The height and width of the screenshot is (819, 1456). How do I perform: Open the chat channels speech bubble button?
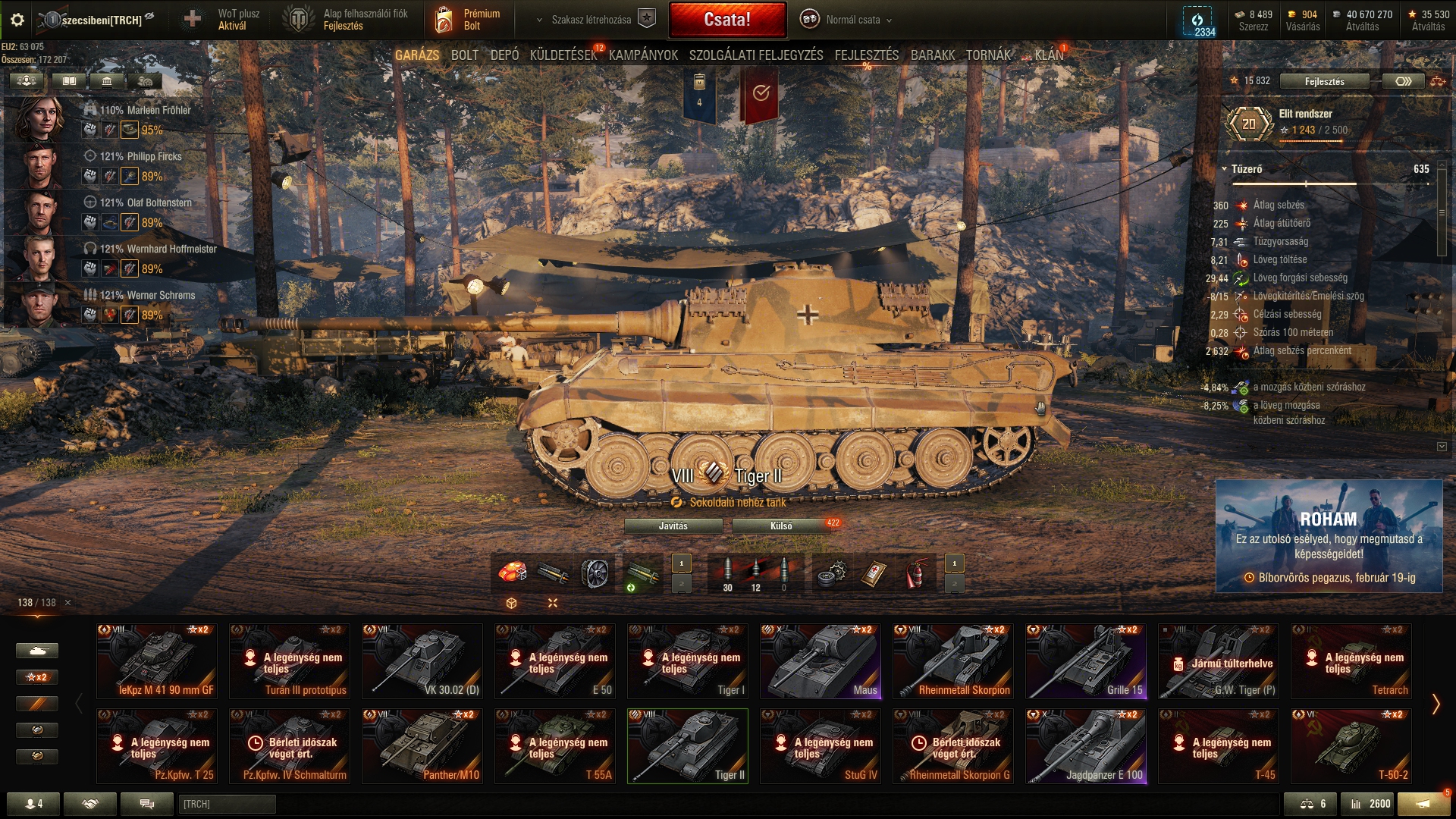tap(147, 804)
